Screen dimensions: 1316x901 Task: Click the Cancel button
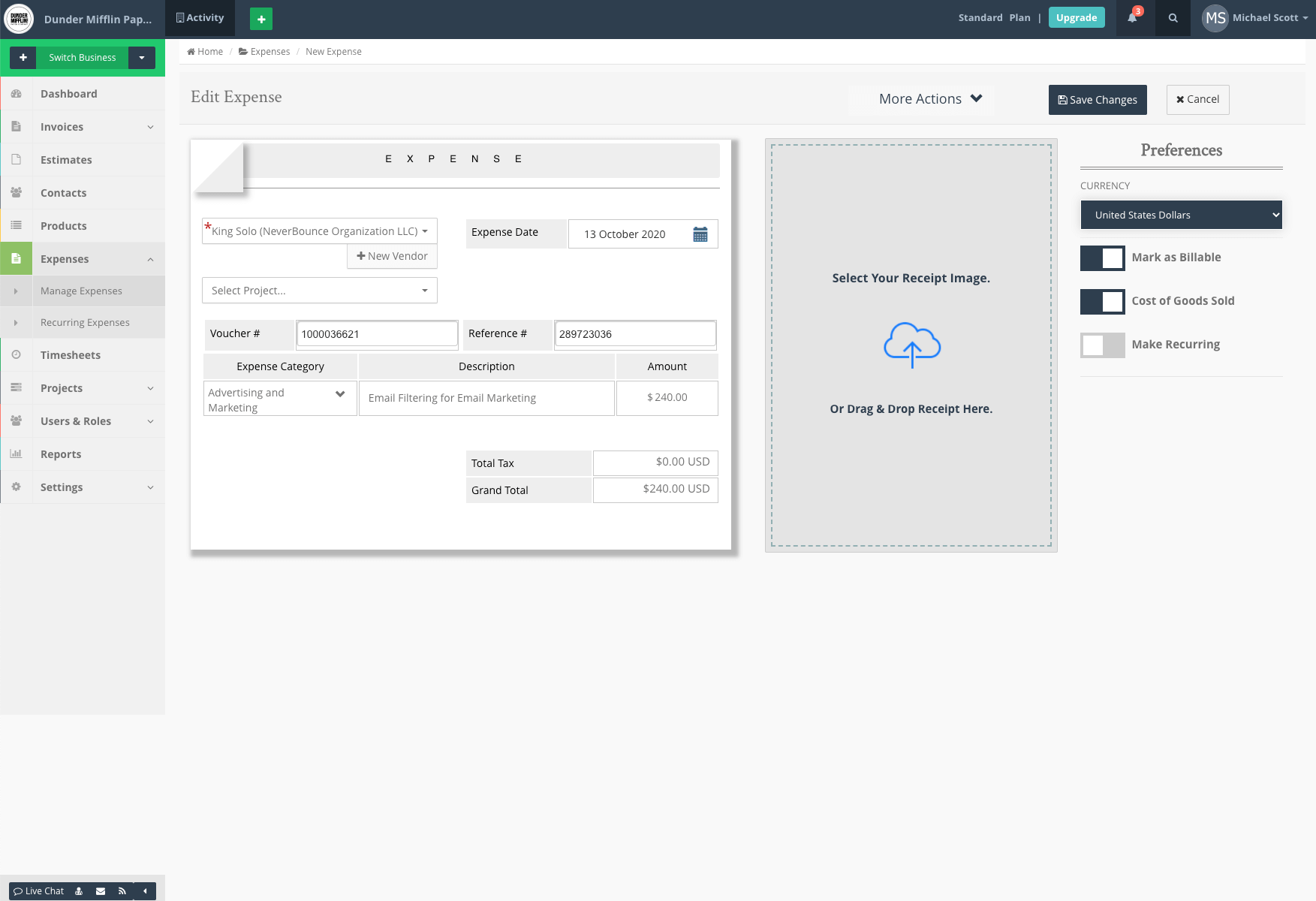tap(1197, 100)
